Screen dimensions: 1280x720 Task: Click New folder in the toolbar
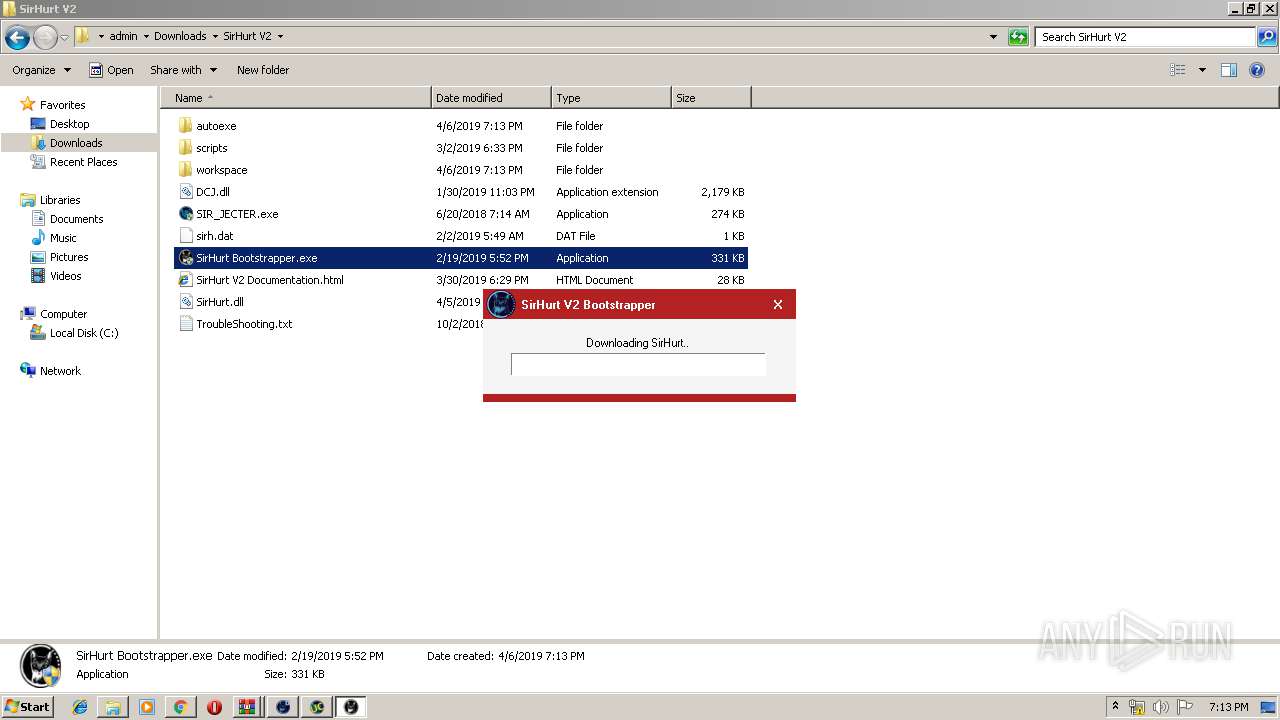pyautogui.click(x=263, y=70)
